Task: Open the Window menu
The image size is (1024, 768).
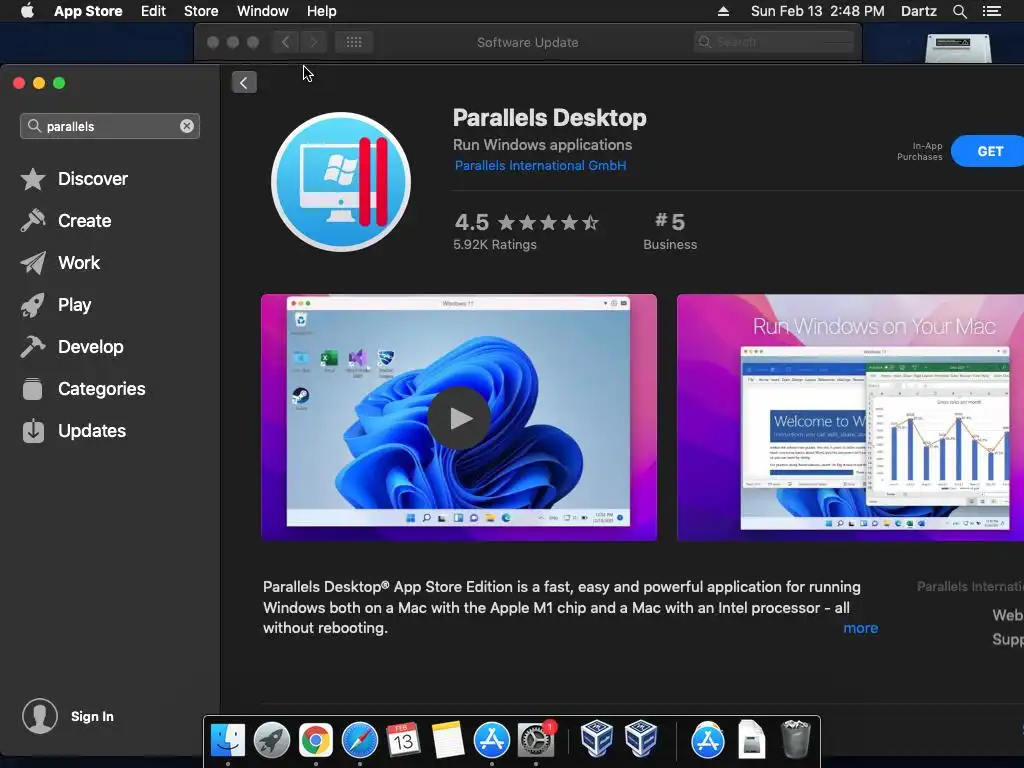Action: [263, 11]
